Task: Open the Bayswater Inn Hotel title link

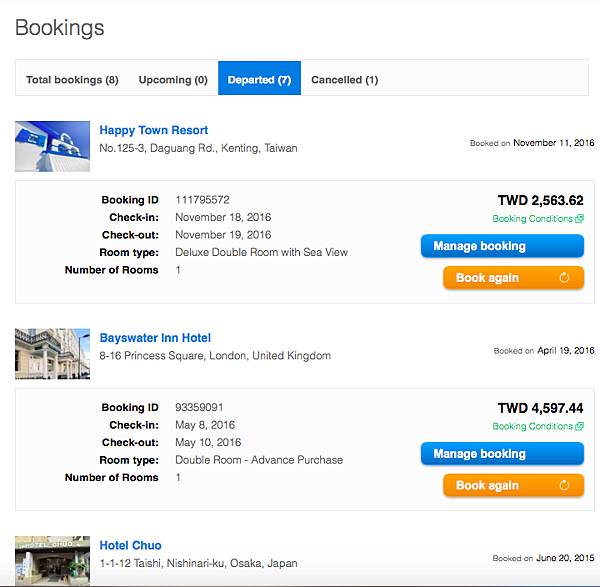Action: coord(155,338)
